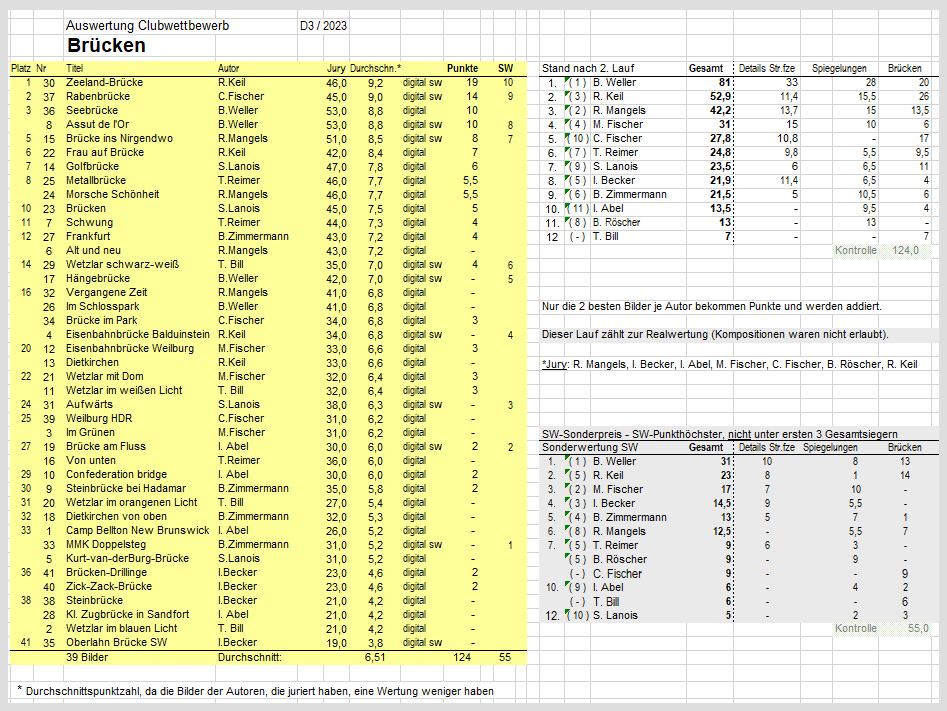This screenshot has width=947, height=711.
Task: Click 'Oberlahn Brücke SW' cell
Action: tap(117, 642)
